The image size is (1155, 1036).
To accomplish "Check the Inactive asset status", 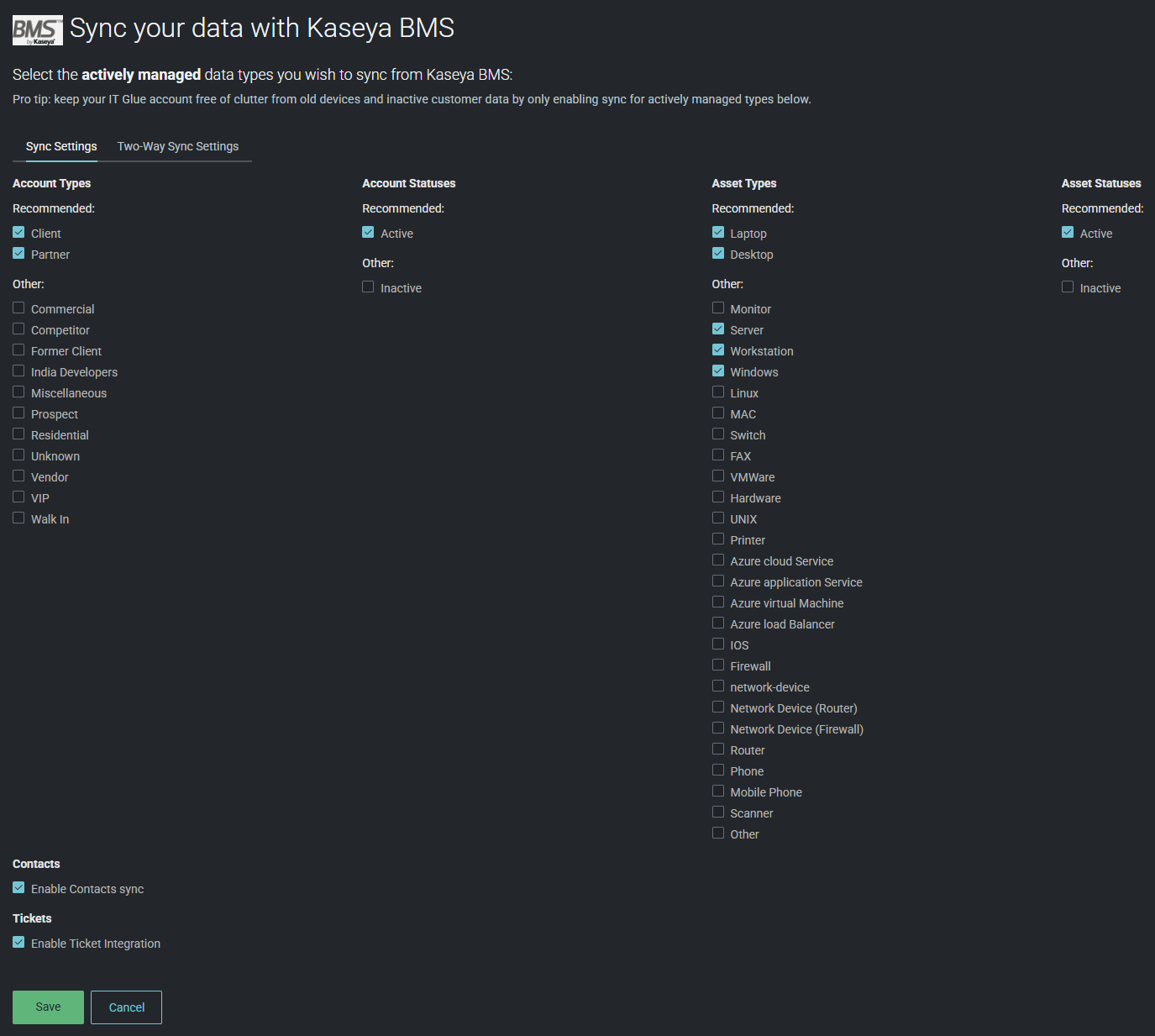I will click(1068, 287).
